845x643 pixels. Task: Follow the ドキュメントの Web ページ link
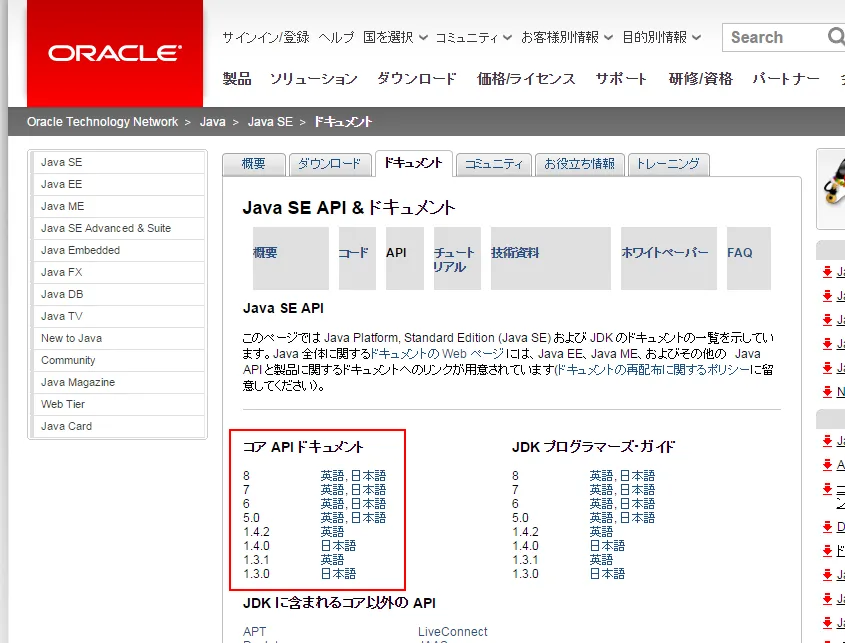(437, 354)
